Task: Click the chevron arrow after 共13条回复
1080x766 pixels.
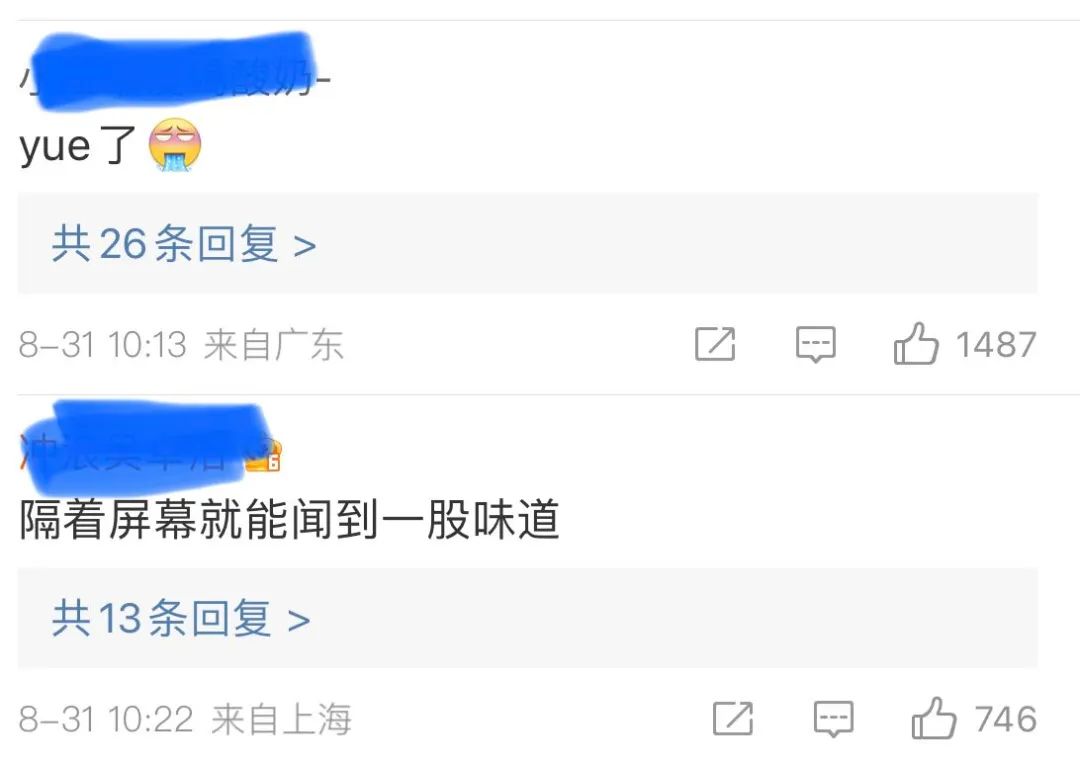Action: (x=298, y=621)
